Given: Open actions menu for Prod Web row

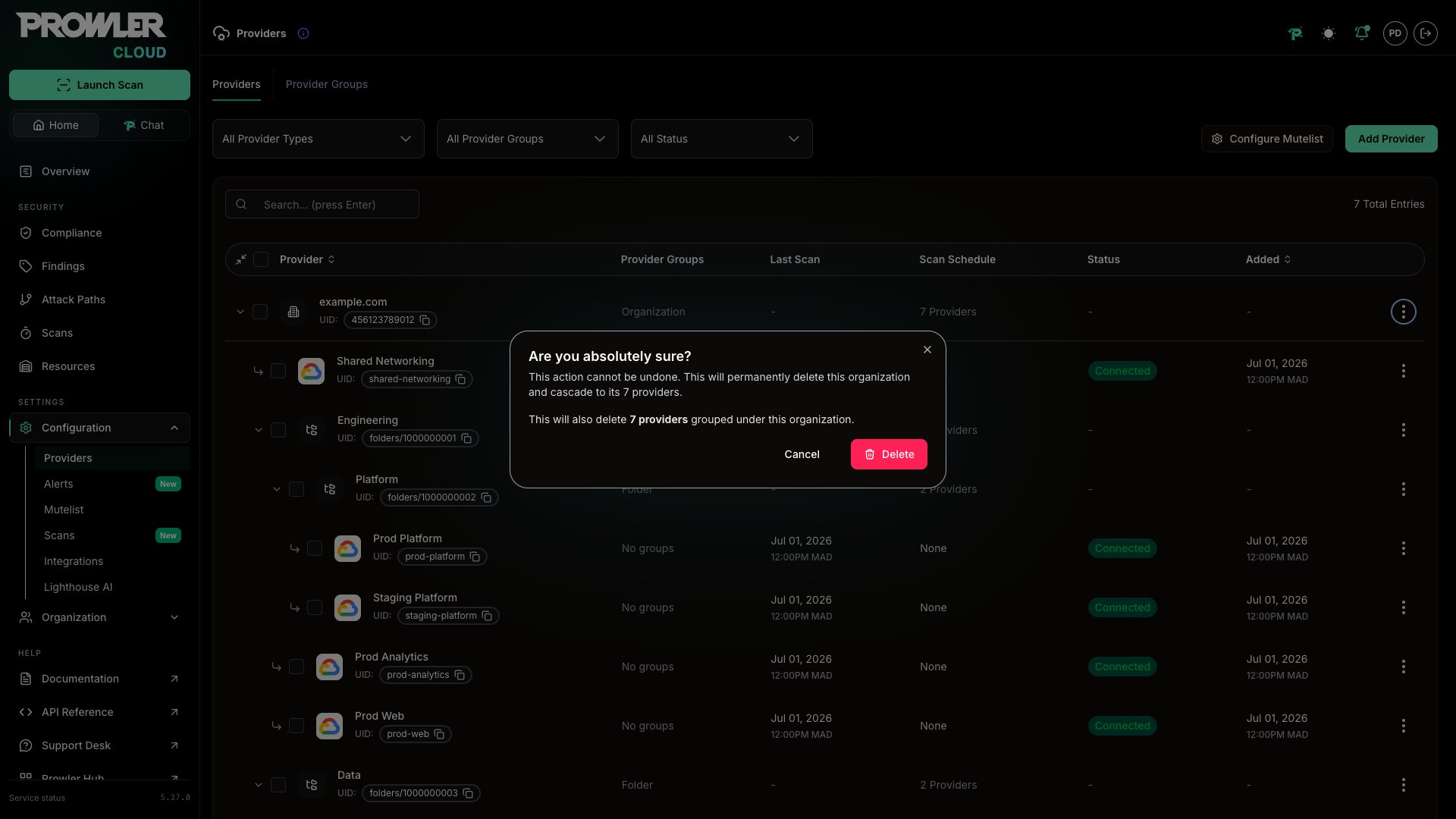Looking at the screenshot, I should click(1404, 726).
